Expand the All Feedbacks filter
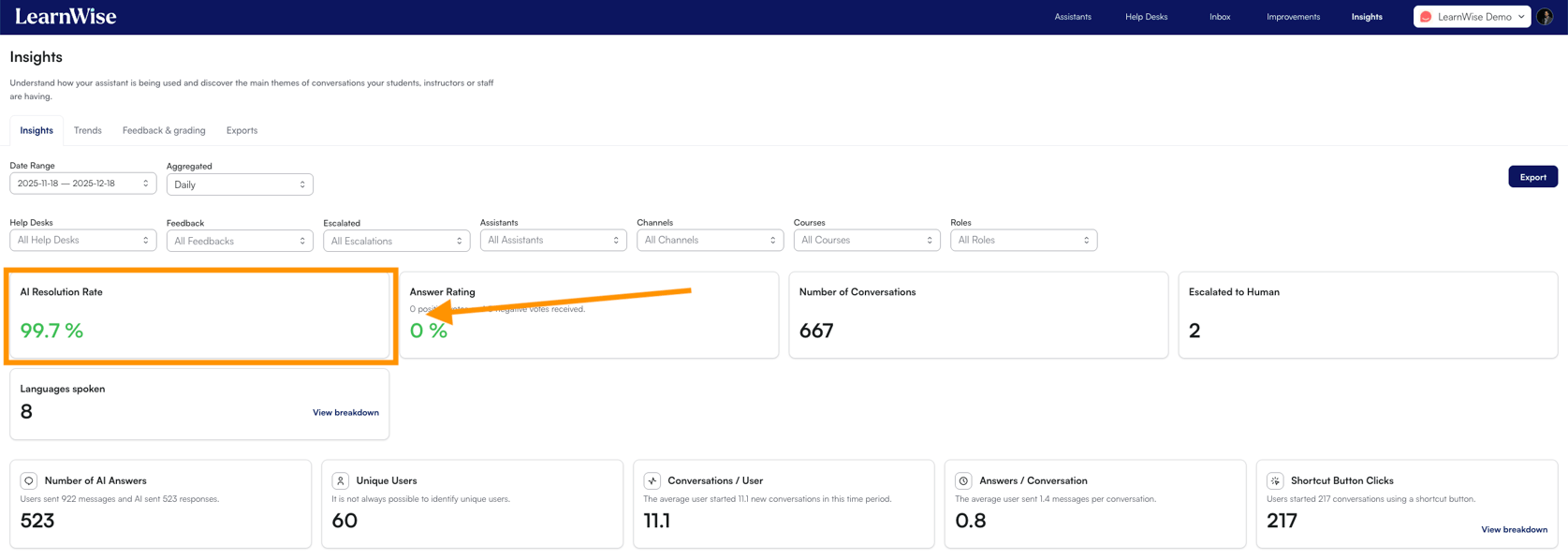The width and height of the screenshot is (1568, 560). [240, 241]
